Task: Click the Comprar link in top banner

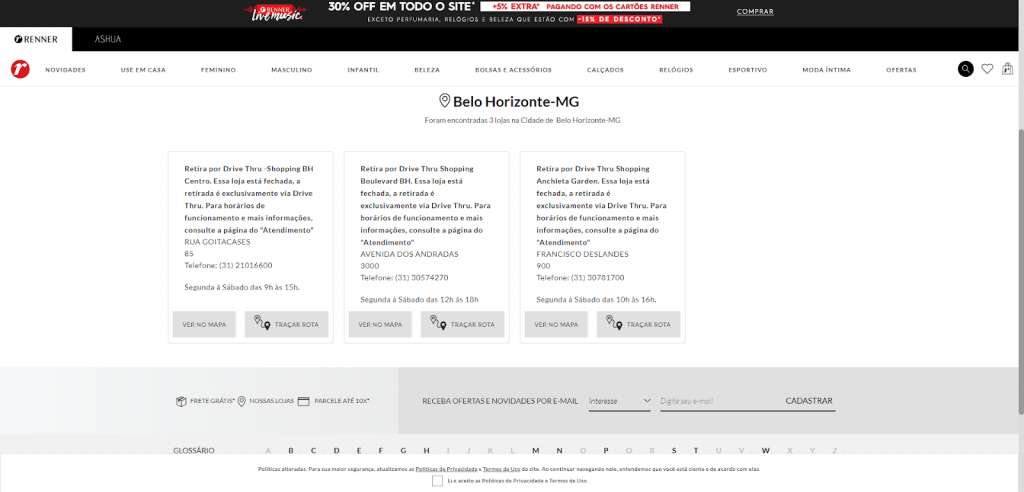Action: pos(755,12)
